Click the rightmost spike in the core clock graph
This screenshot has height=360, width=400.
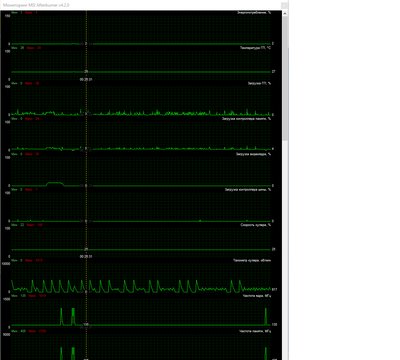tap(266, 316)
